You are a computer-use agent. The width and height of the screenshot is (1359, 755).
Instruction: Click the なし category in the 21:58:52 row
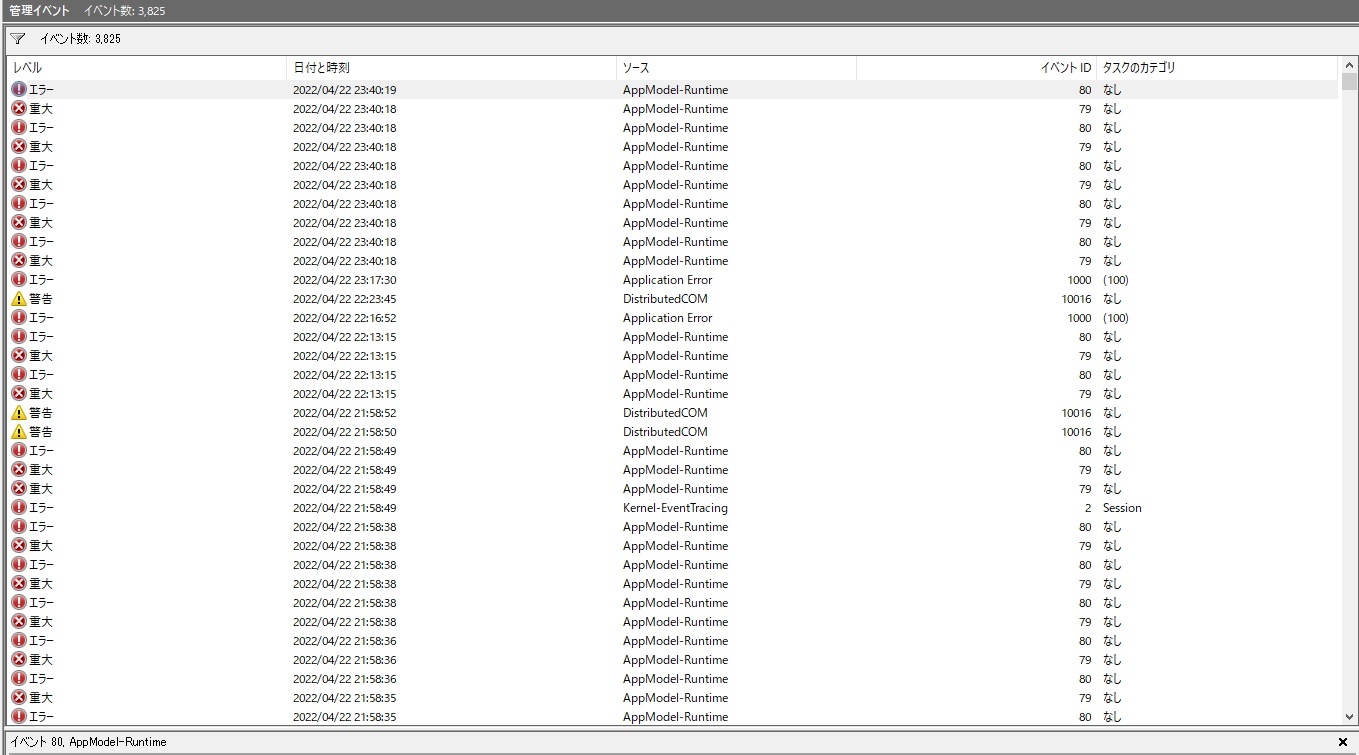point(1112,413)
